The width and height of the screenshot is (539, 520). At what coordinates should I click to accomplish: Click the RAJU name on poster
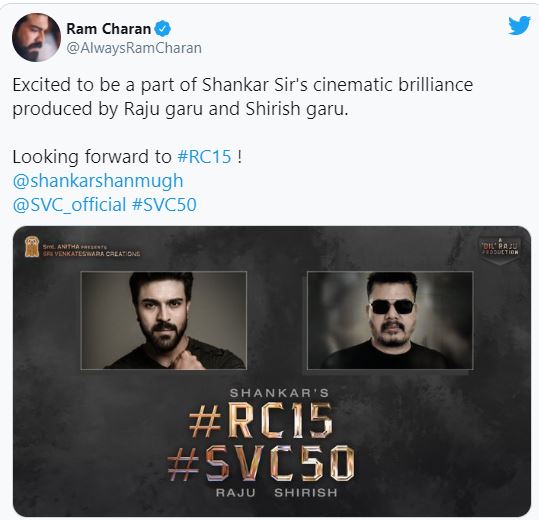pyautogui.click(x=236, y=493)
